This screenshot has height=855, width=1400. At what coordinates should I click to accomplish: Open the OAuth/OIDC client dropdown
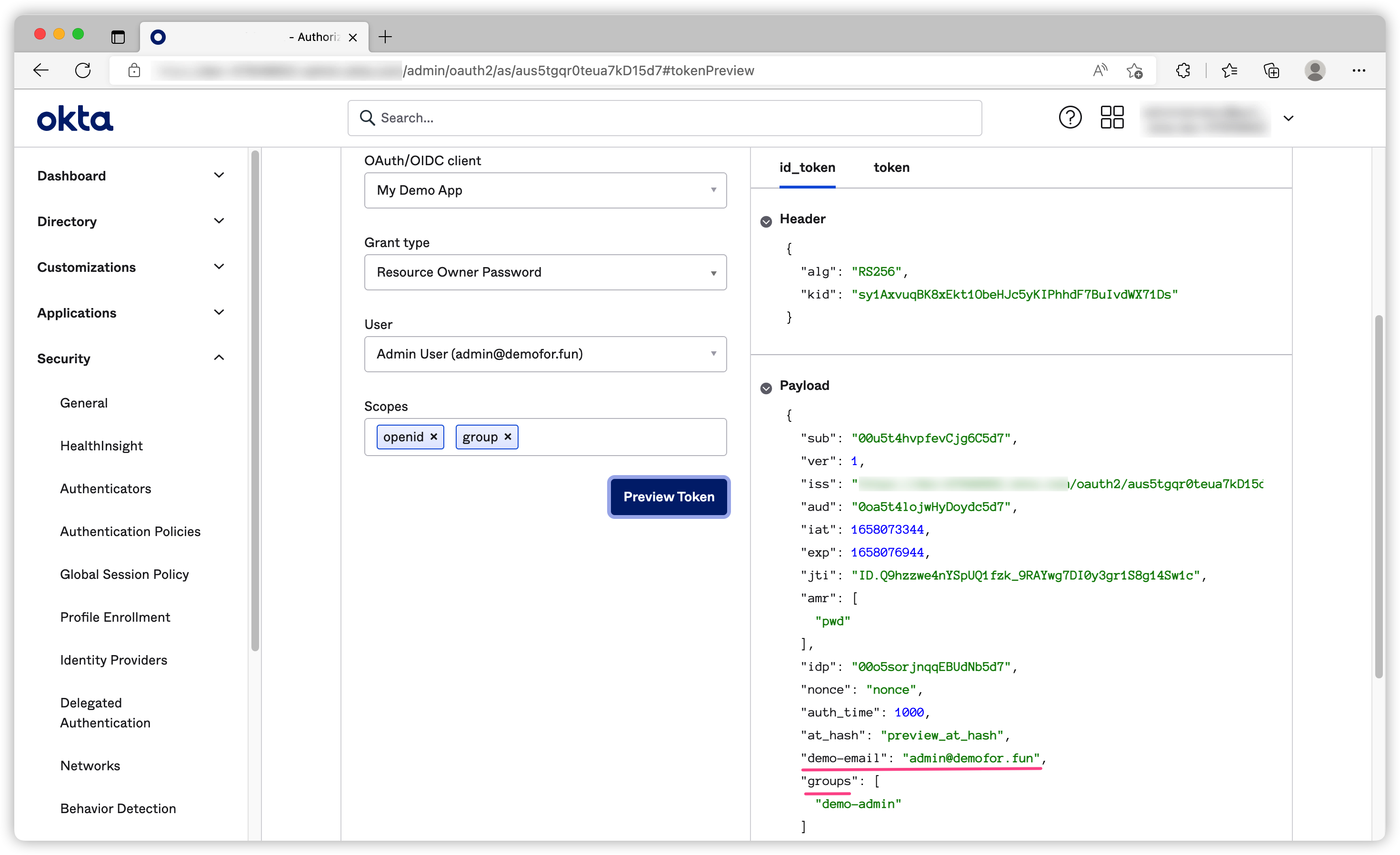coord(545,190)
